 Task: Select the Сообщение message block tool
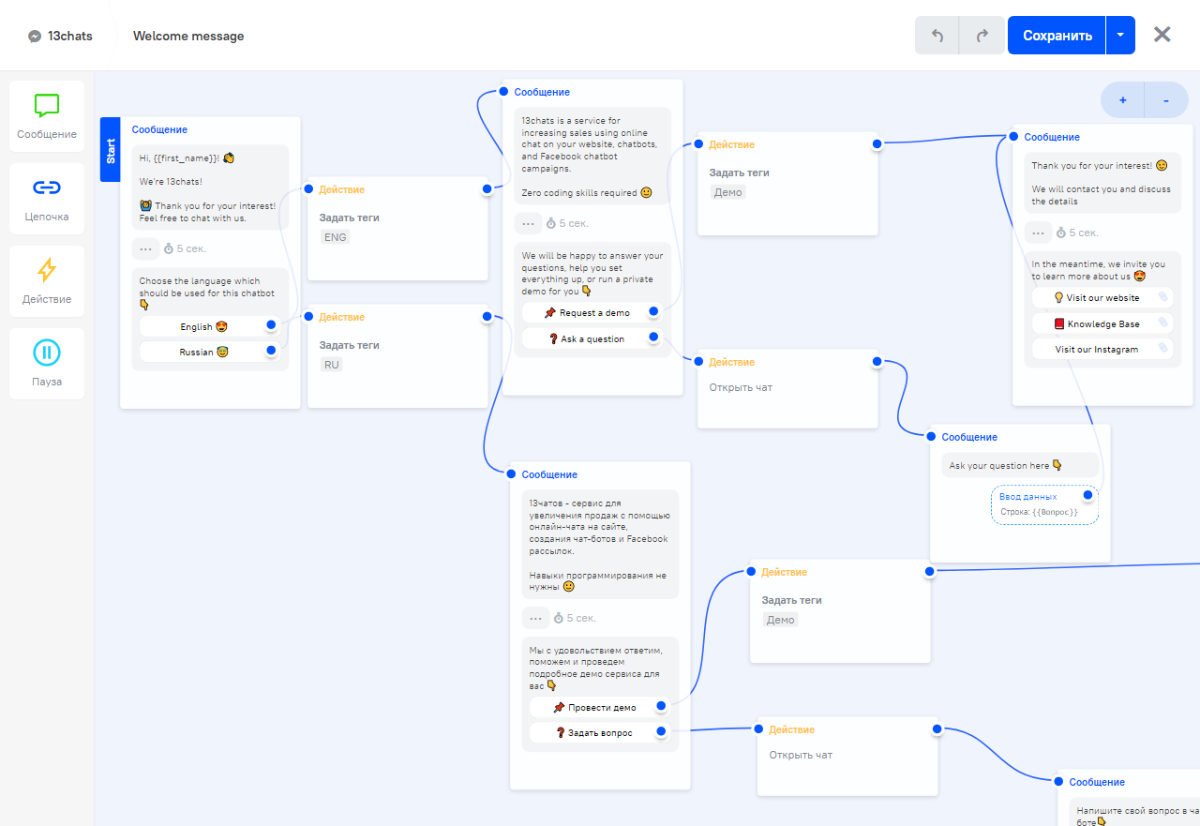47,116
